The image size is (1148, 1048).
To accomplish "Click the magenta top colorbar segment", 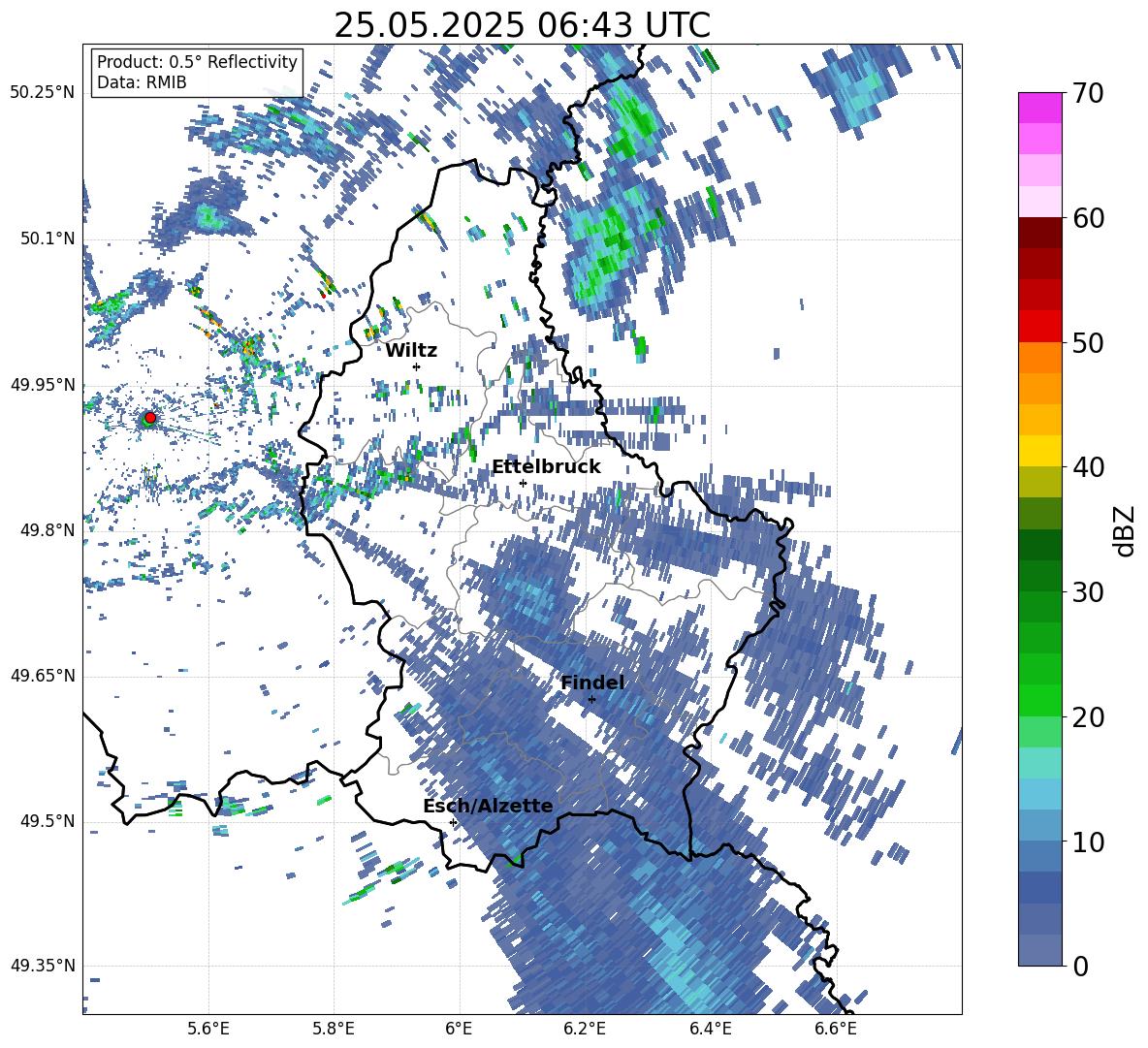I will pos(1040,108).
